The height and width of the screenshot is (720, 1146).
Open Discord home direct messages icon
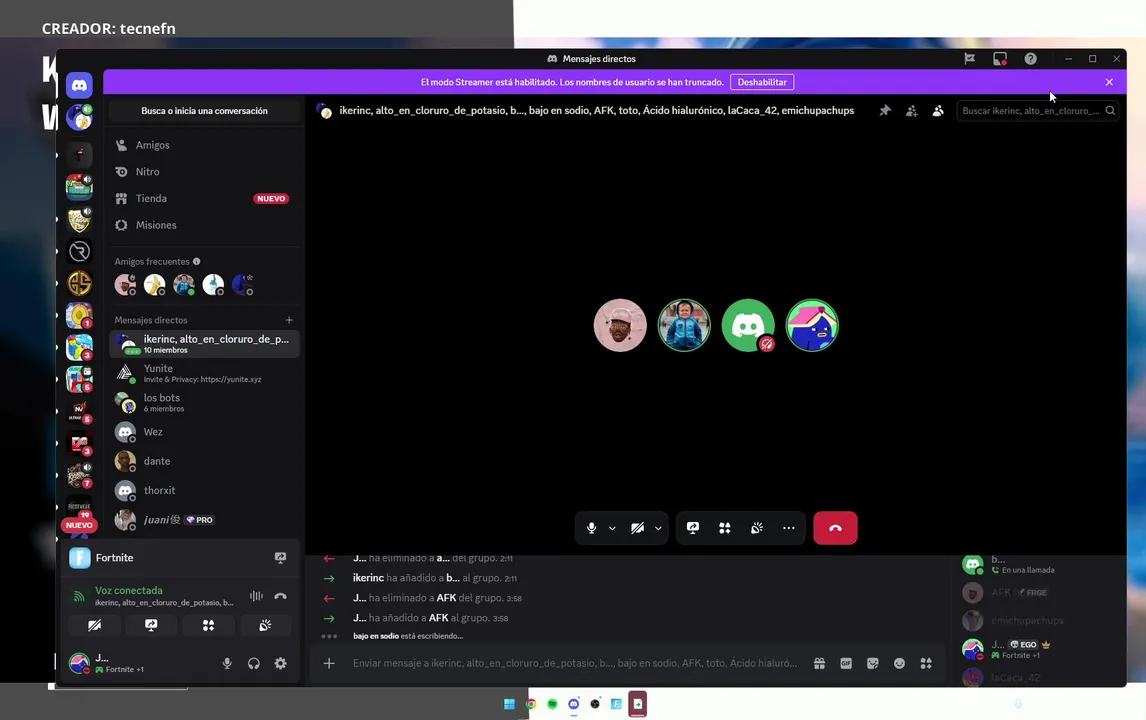point(79,86)
